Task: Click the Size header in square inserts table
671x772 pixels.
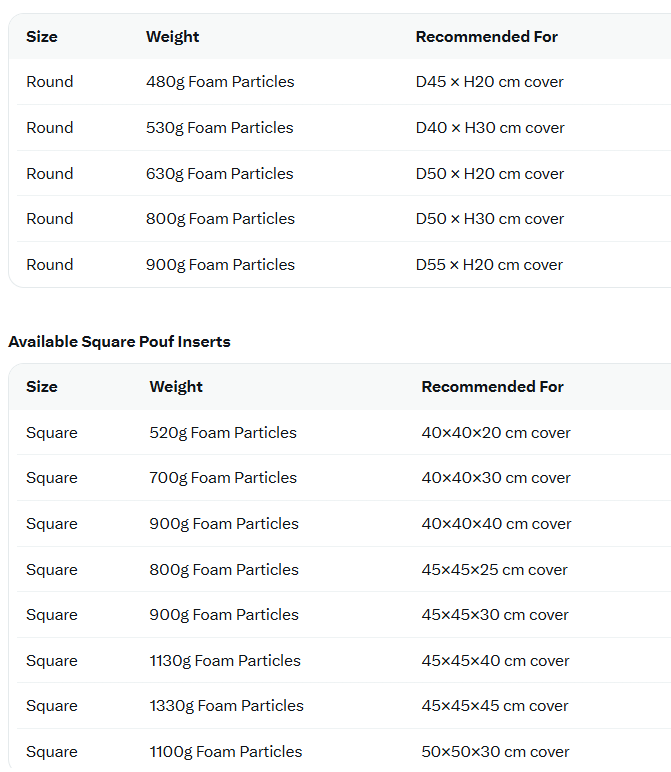Action: [42, 386]
